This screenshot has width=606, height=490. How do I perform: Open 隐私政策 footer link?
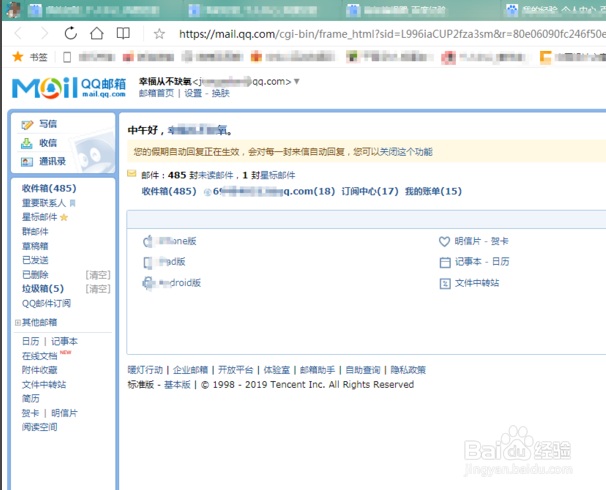408,370
